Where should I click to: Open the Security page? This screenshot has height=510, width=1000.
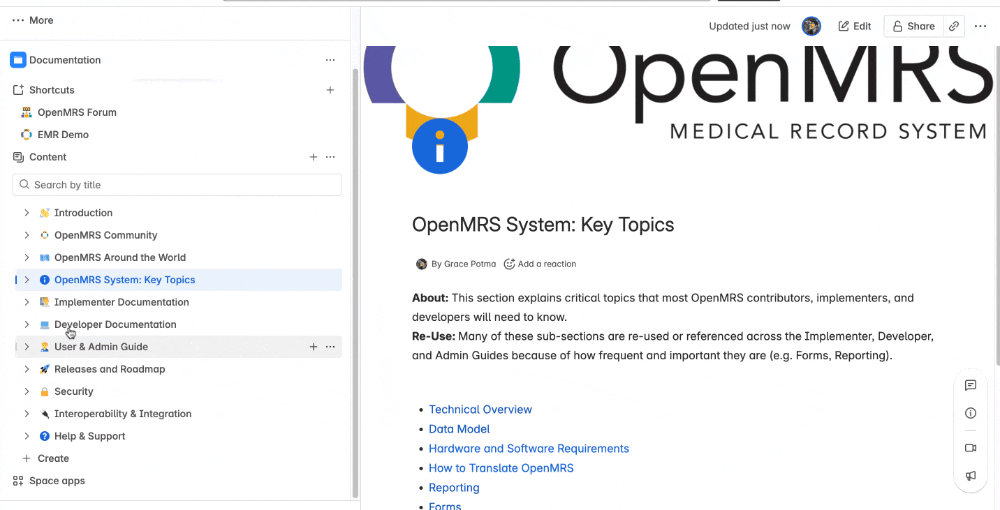pos(73,391)
